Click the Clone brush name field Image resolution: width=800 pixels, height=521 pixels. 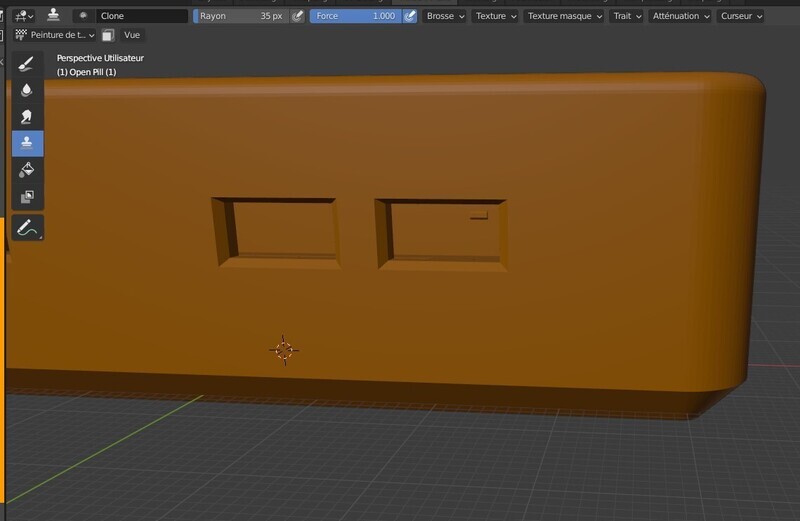tap(142, 16)
